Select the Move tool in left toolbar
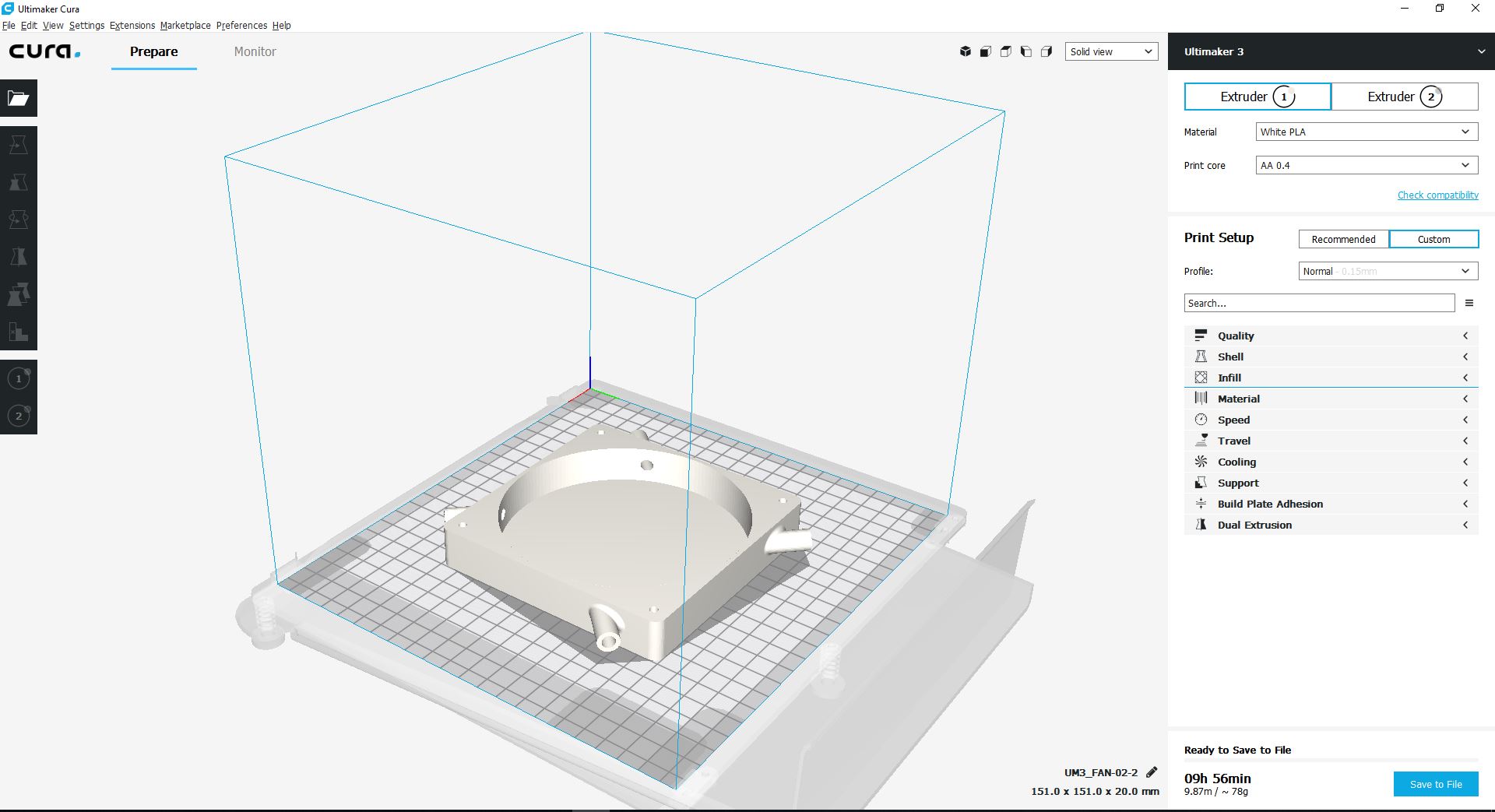Screen dimensions: 1495x812 pyautogui.click(x=19, y=145)
